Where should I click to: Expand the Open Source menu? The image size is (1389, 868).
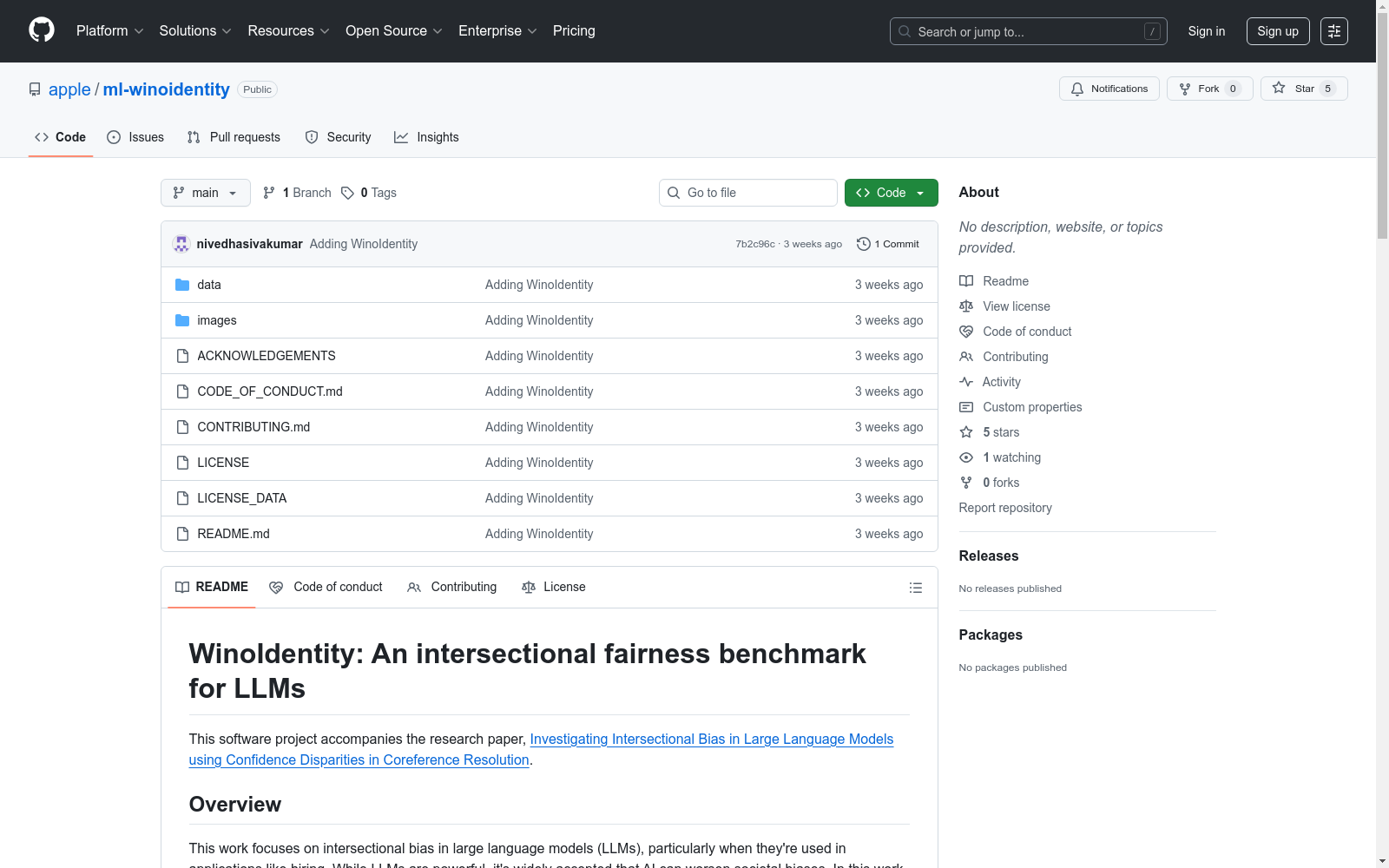394,31
